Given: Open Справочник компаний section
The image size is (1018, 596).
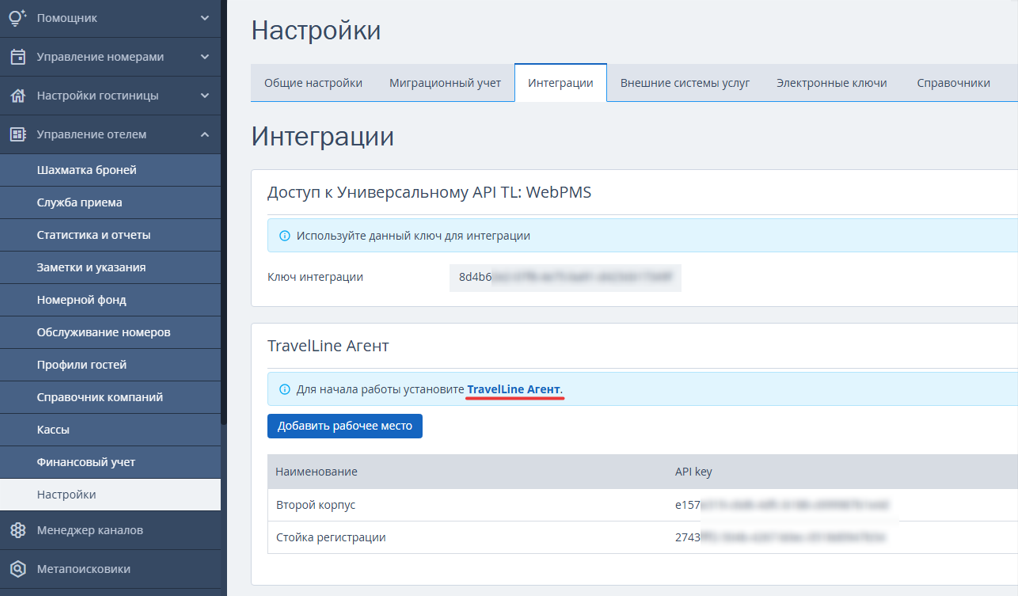Looking at the screenshot, I should pos(110,397).
